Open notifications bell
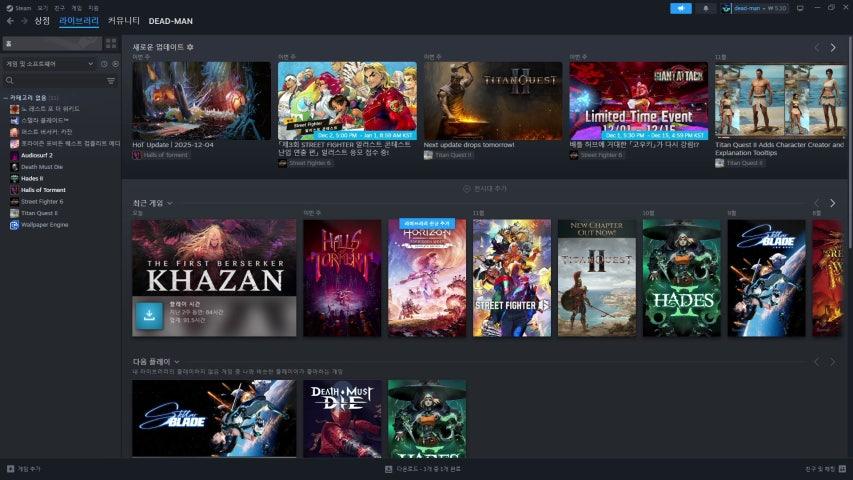This screenshot has height=480, width=853. click(706, 8)
